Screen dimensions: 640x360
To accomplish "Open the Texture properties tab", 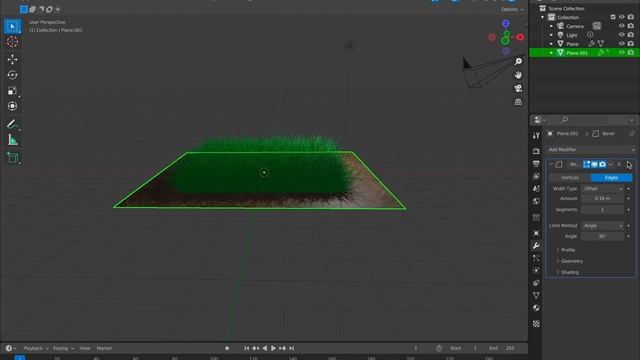I will [x=536, y=324].
